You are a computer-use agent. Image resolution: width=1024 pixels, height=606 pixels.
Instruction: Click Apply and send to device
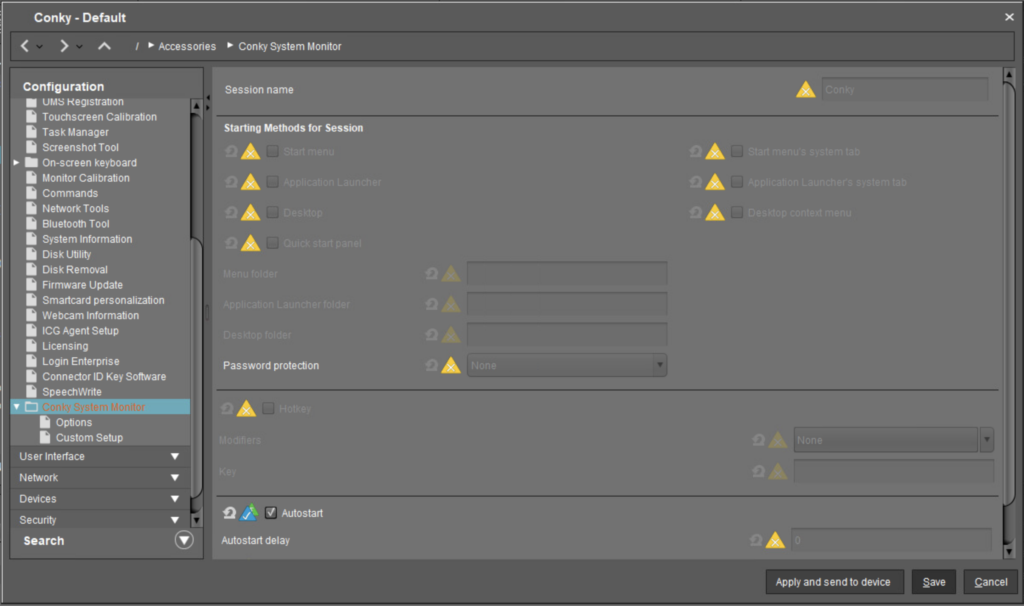pos(834,582)
